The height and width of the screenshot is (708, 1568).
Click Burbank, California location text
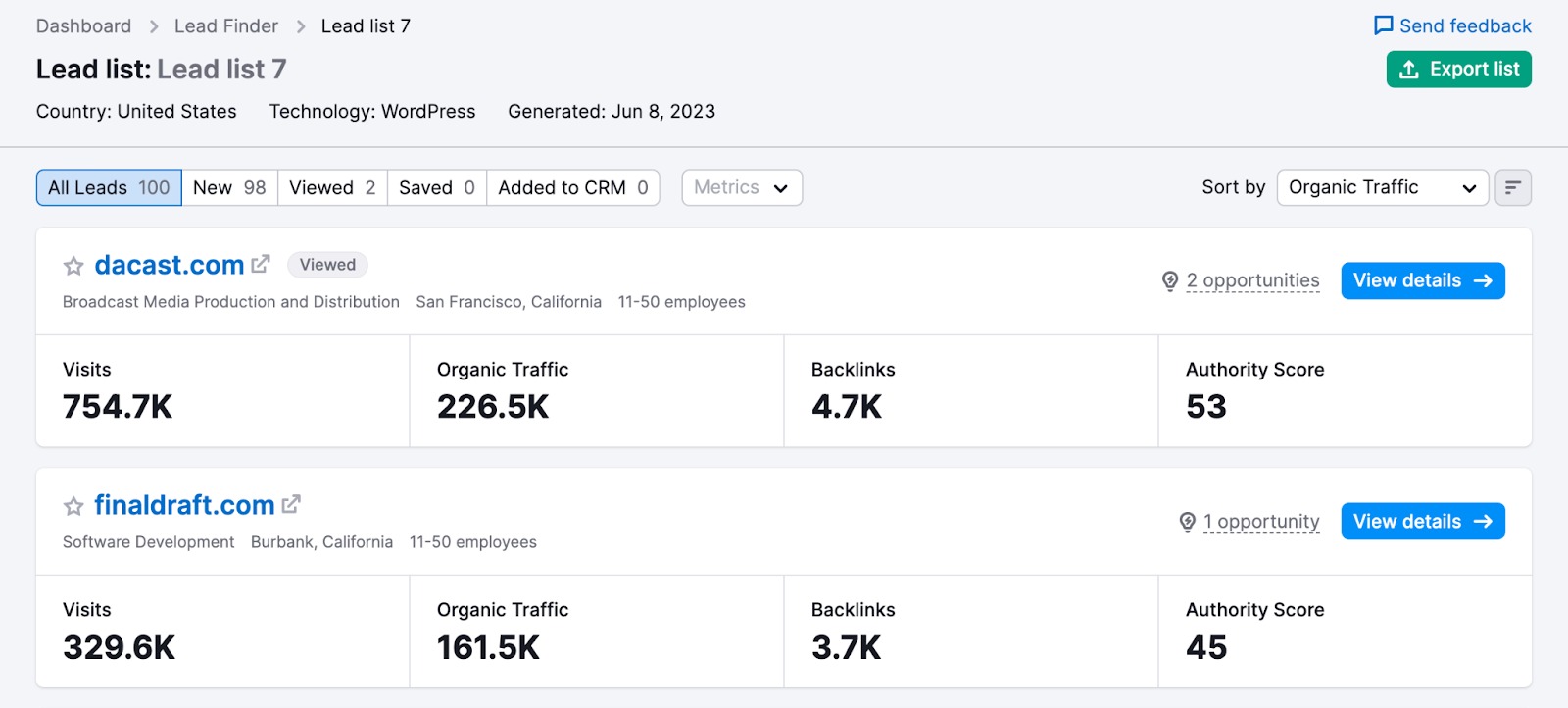point(321,542)
